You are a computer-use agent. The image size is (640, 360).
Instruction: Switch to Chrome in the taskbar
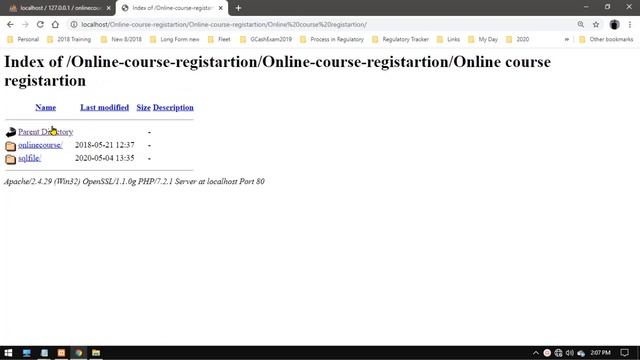point(79,353)
